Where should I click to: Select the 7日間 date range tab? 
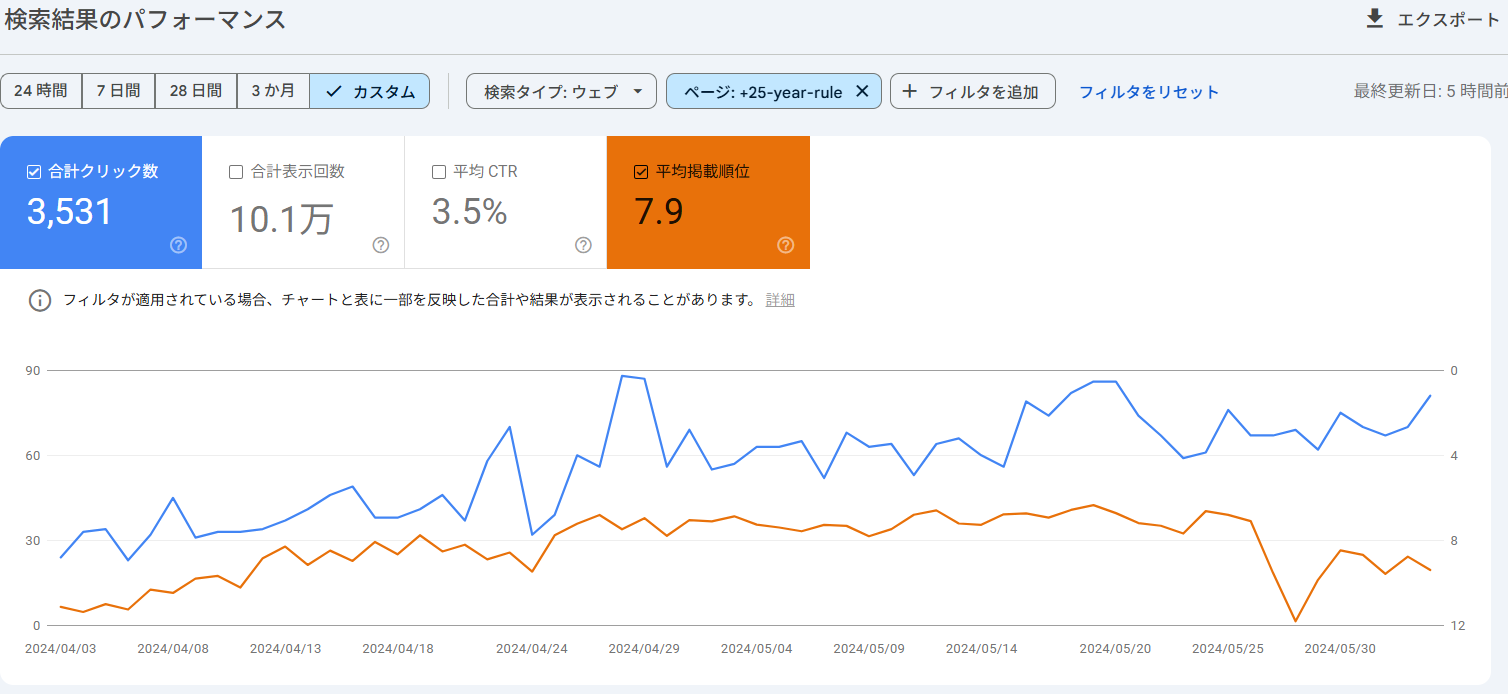pyautogui.click(x=118, y=90)
